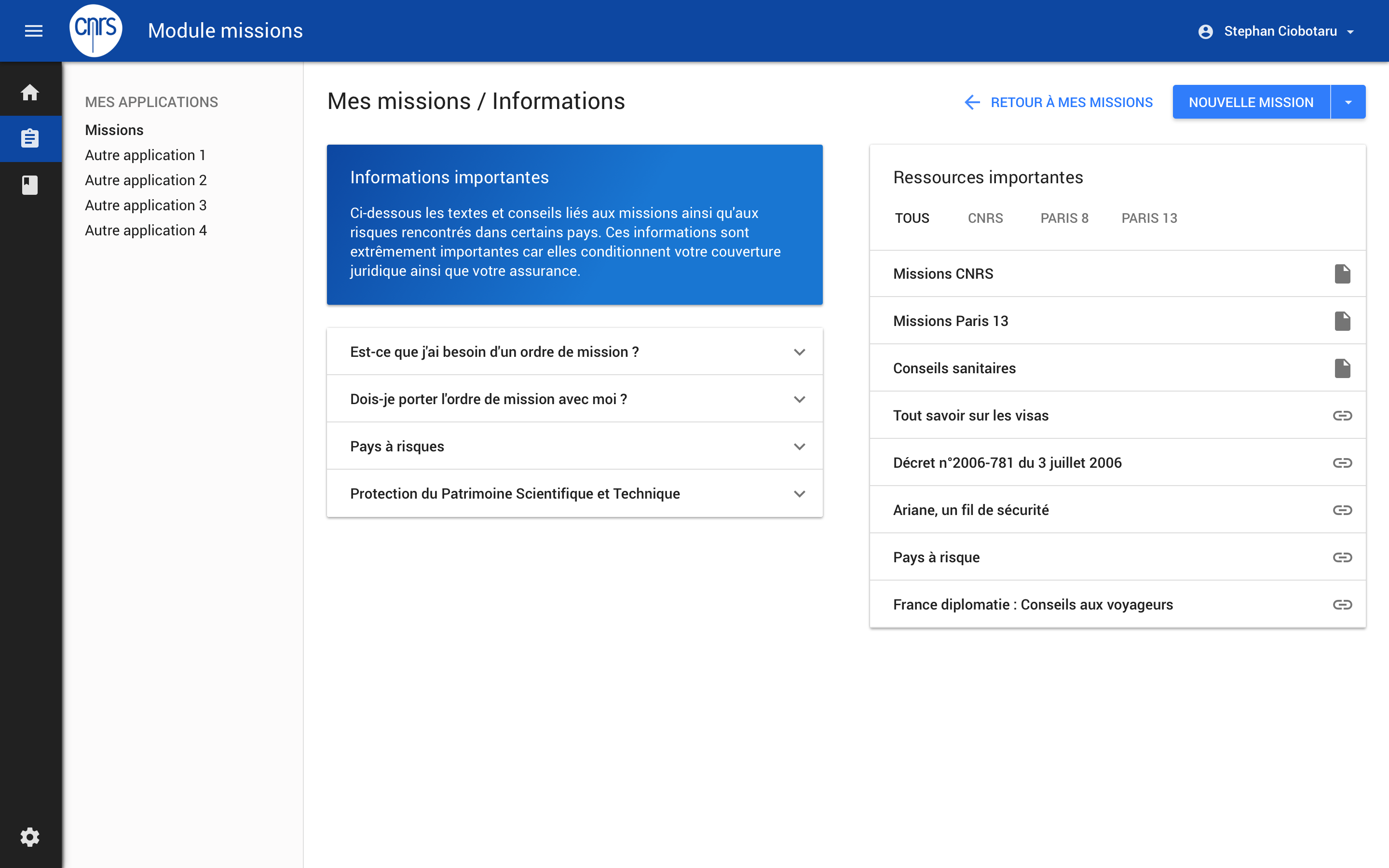1389x868 pixels.
Task: Click the home icon in sidebar
Action: coord(30,93)
